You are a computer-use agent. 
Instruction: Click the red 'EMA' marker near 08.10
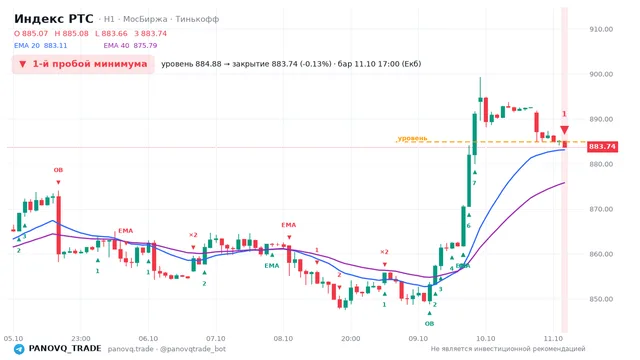click(x=289, y=225)
